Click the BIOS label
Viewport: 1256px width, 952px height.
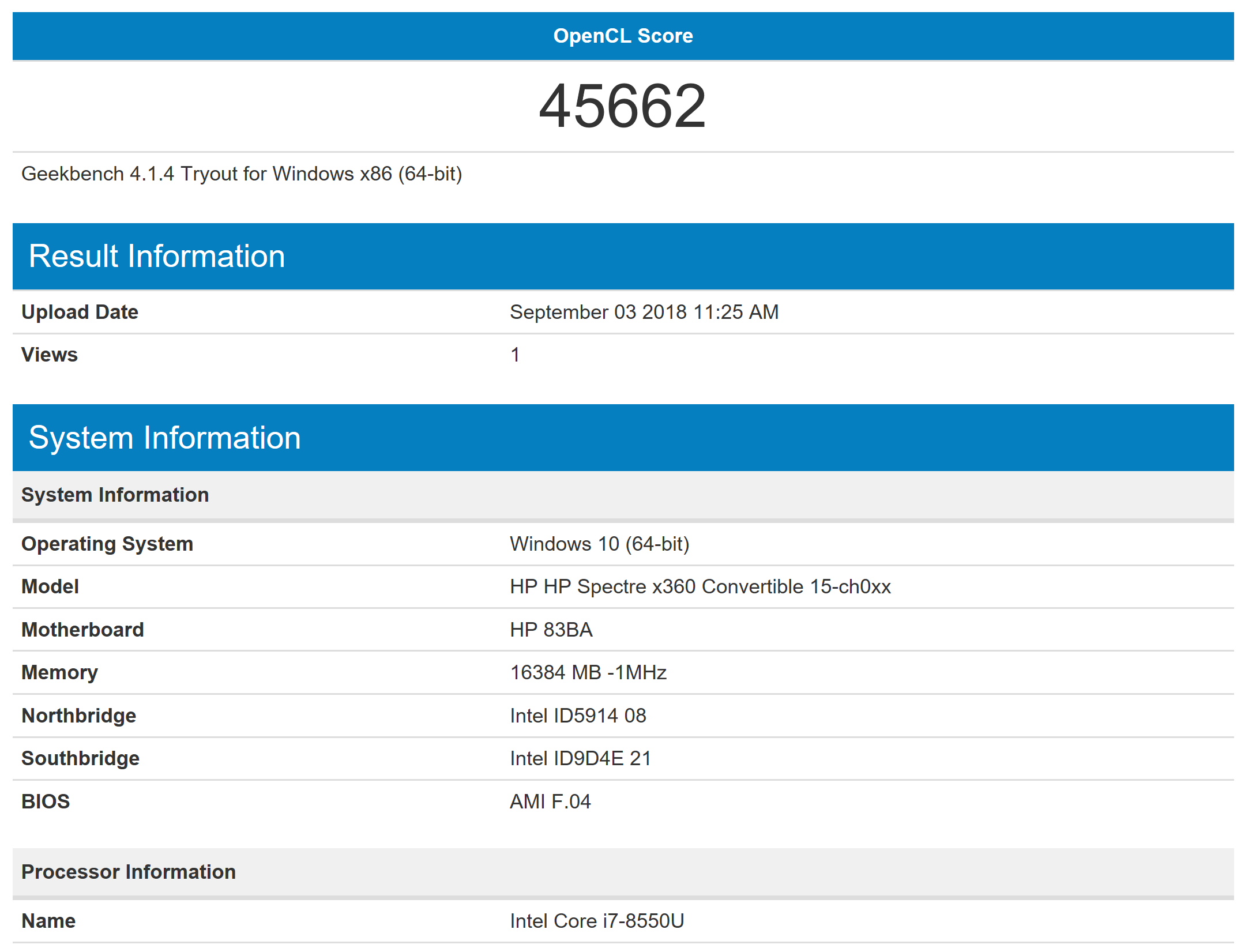pyautogui.click(x=46, y=802)
